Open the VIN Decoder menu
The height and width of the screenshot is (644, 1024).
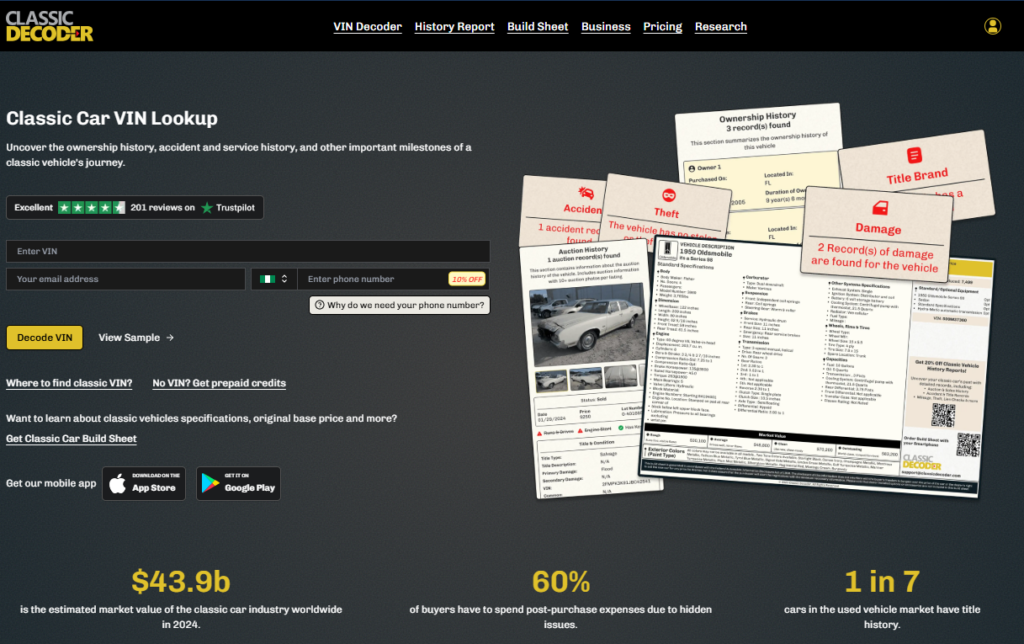(368, 27)
